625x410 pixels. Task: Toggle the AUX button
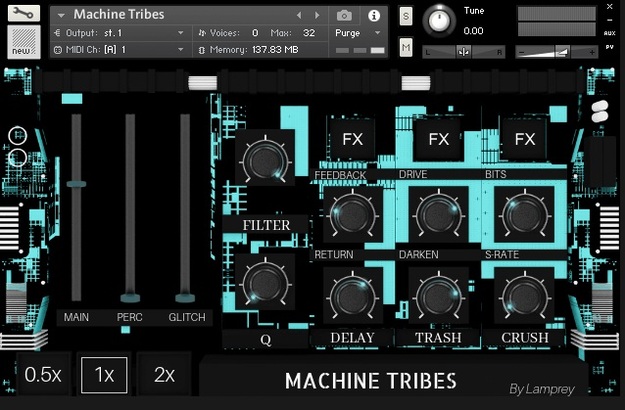pos(609,33)
